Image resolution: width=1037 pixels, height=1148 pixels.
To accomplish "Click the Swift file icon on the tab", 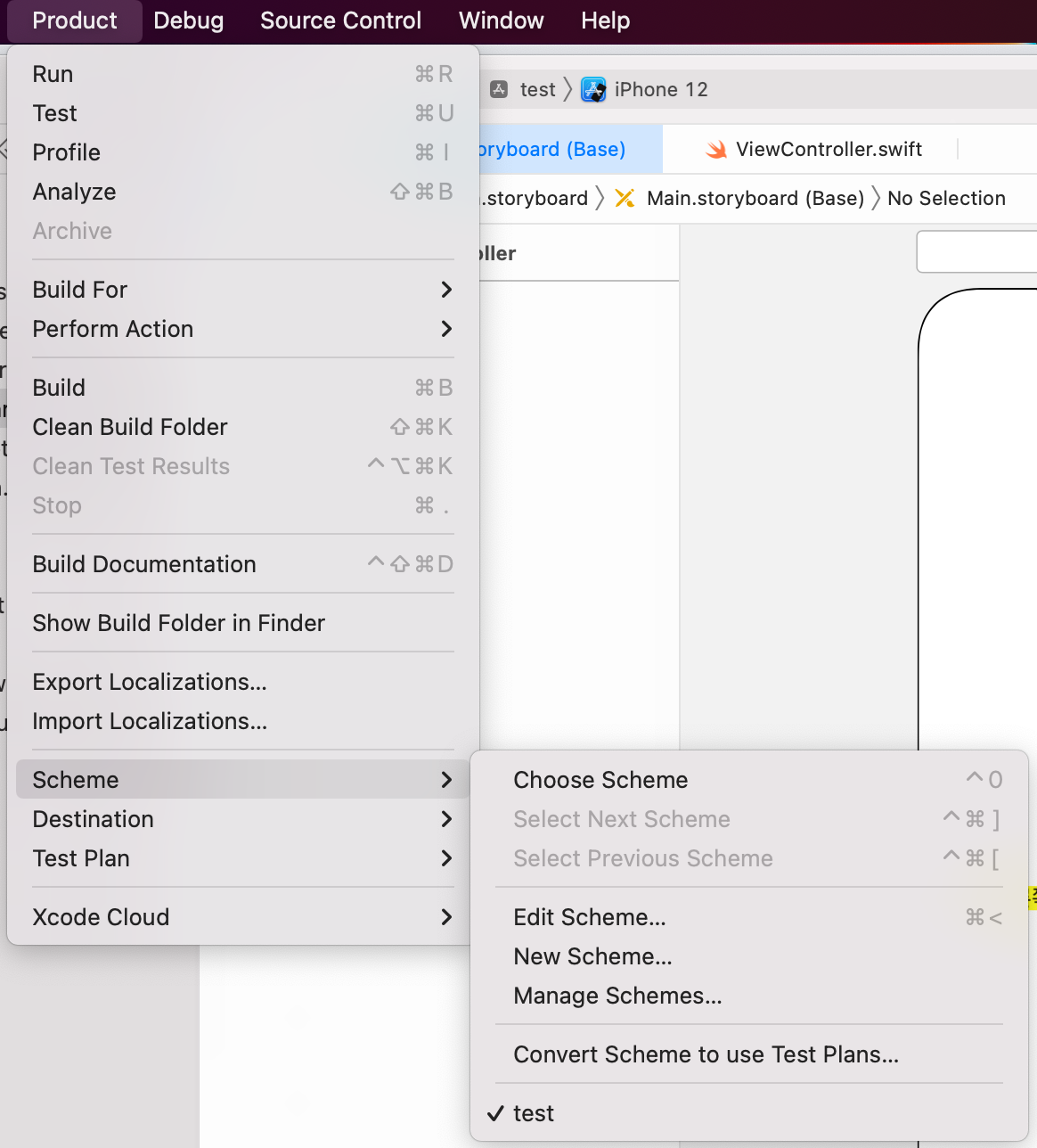I will tap(716, 150).
